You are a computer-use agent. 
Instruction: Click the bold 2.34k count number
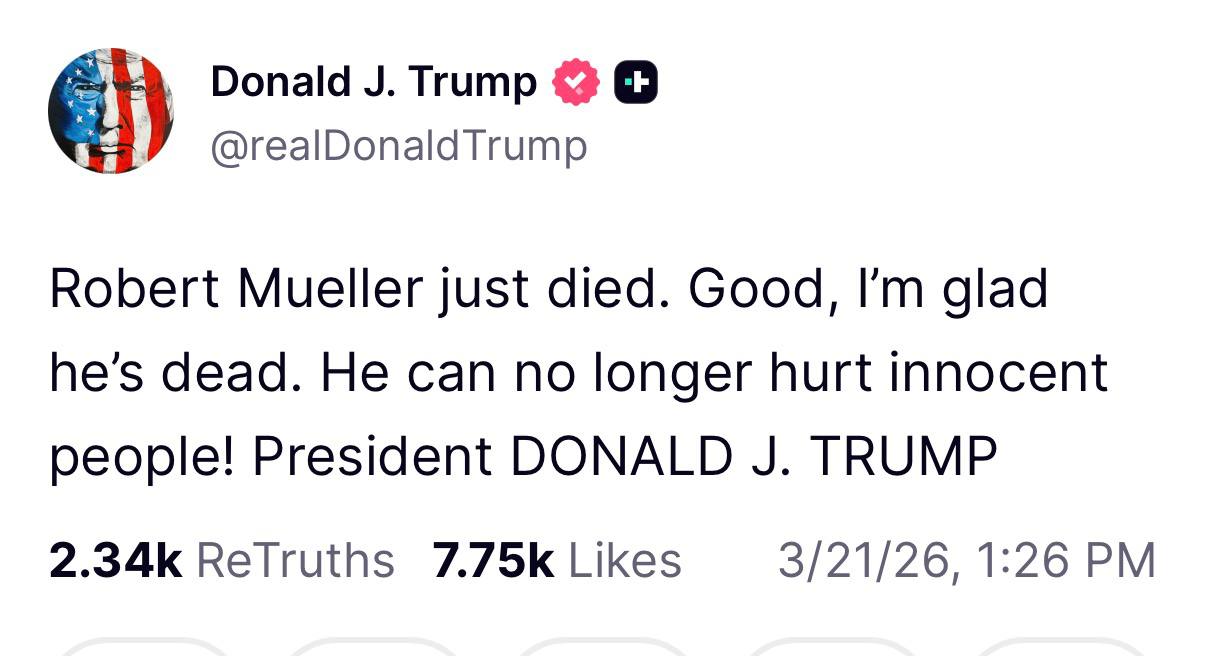[x=115, y=560]
